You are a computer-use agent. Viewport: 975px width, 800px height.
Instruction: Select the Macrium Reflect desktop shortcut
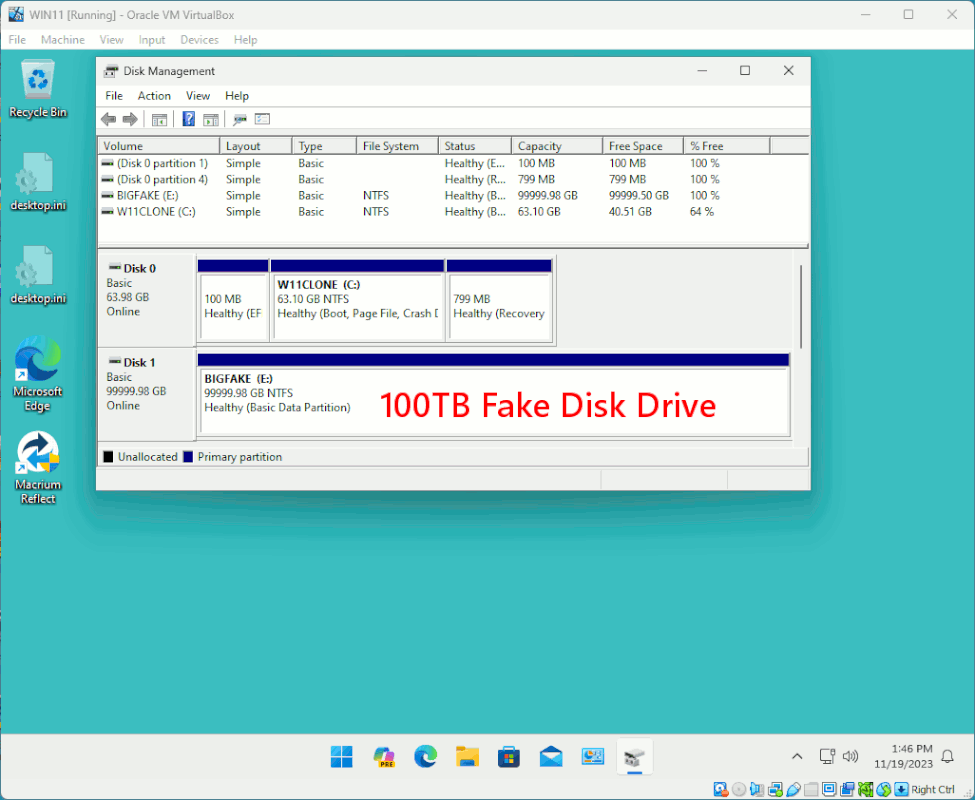click(x=38, y=468)
